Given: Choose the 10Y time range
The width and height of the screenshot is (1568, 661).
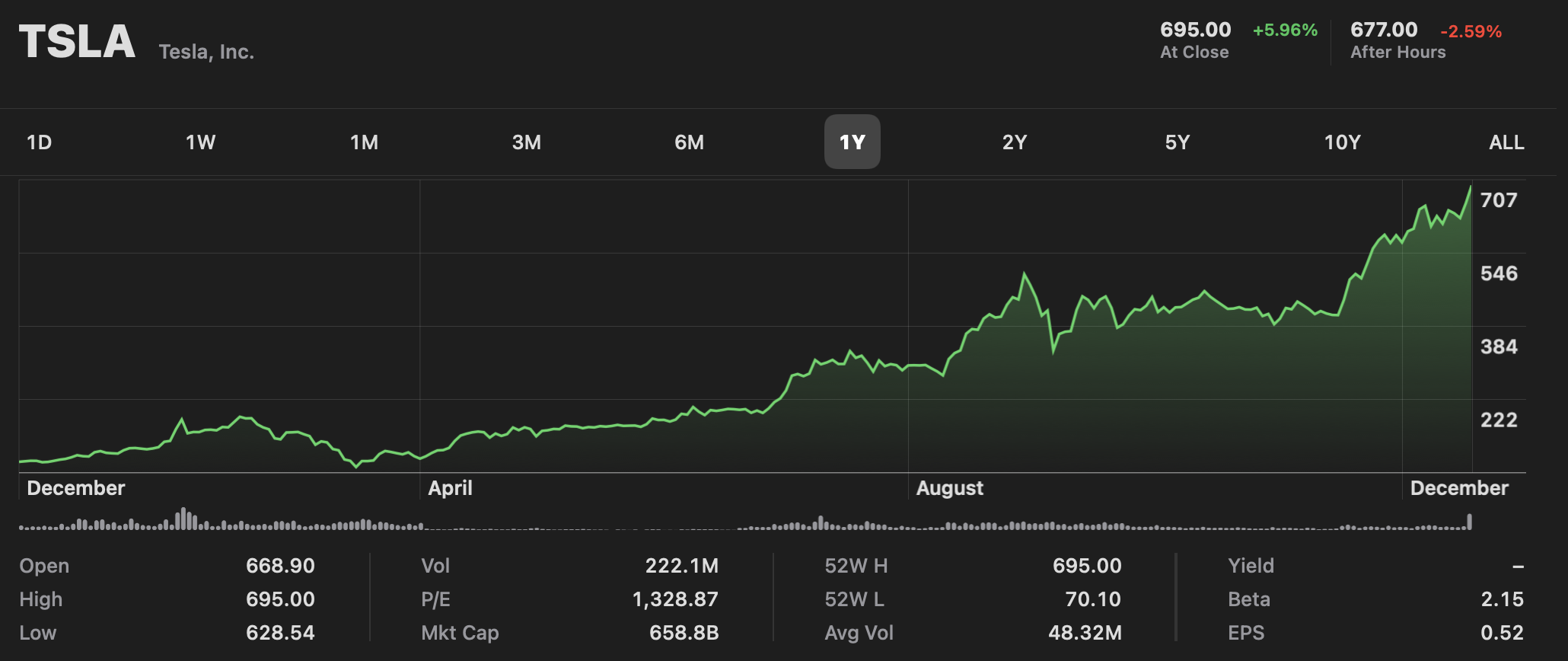Looking at the screenshot, I should tap(1343, 142).
